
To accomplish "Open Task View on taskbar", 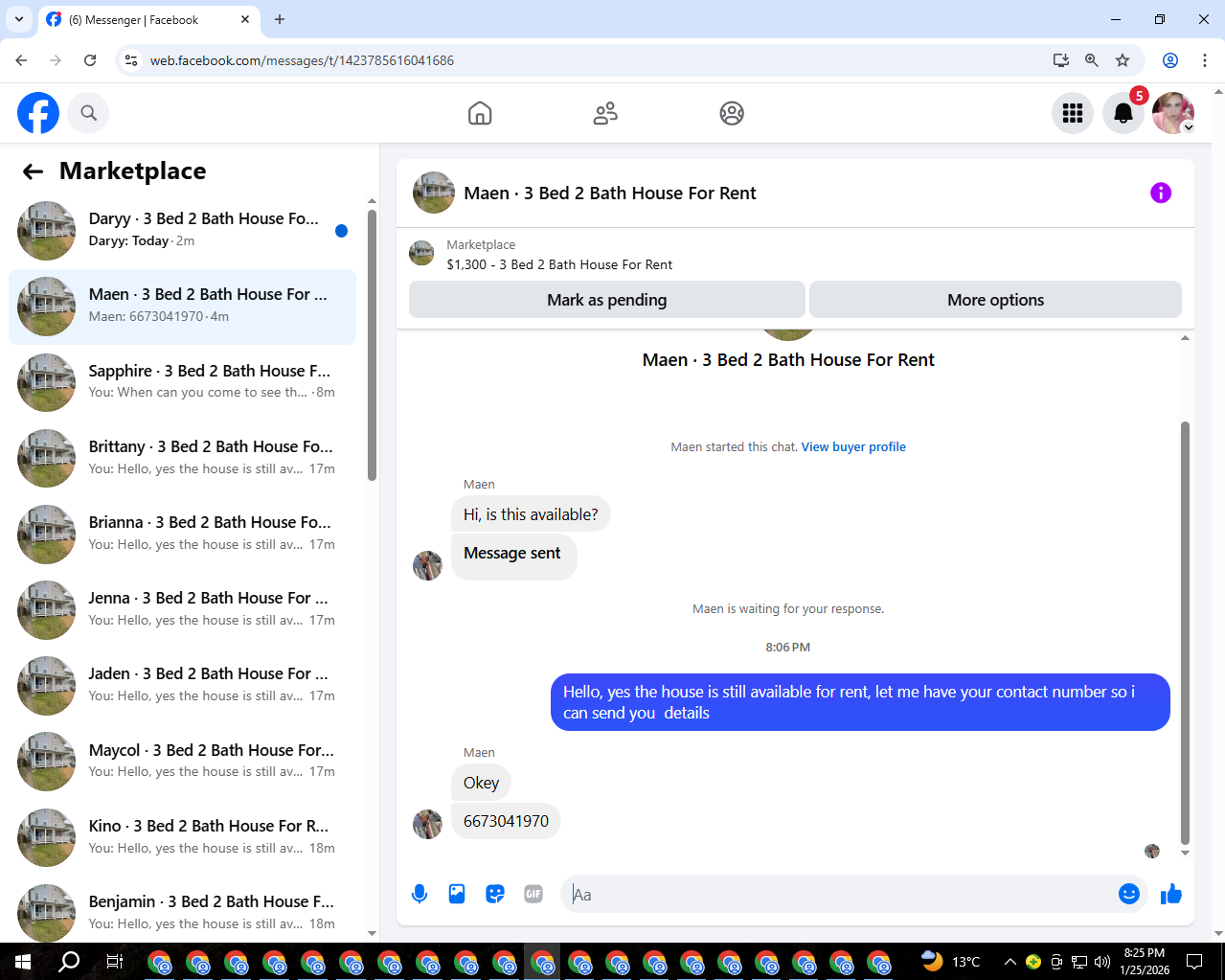I will pos(114,962).
